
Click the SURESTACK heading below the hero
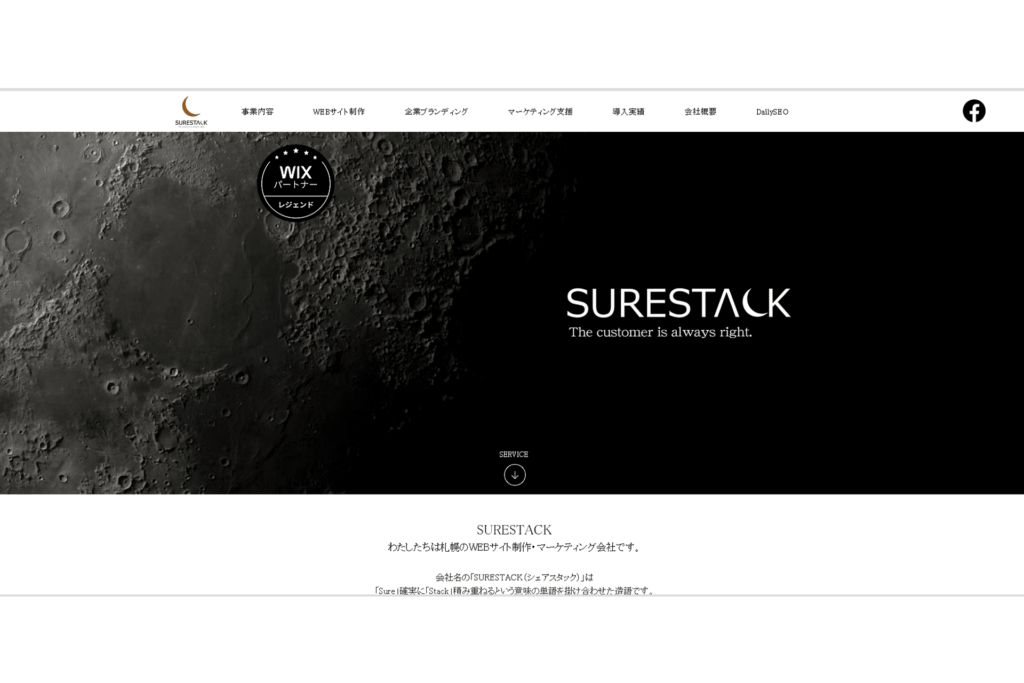click(x=514, y=529)
